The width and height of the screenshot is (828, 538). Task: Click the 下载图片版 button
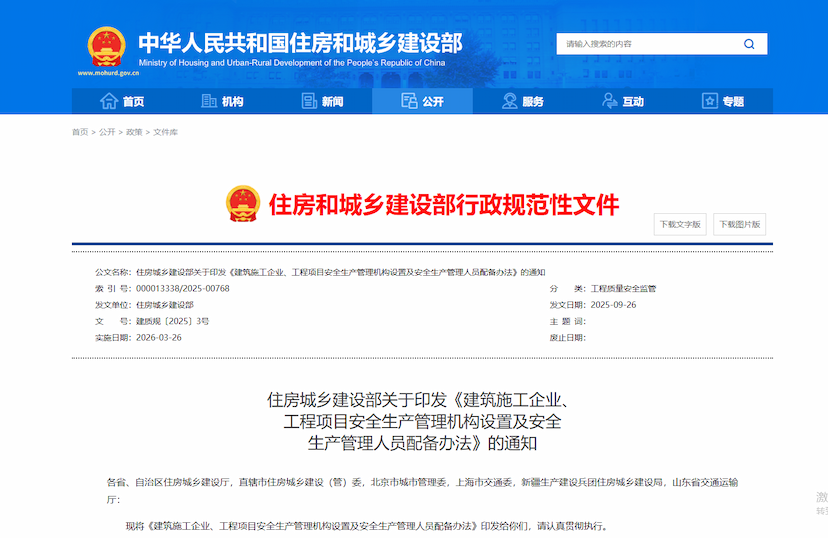(741, 224)
